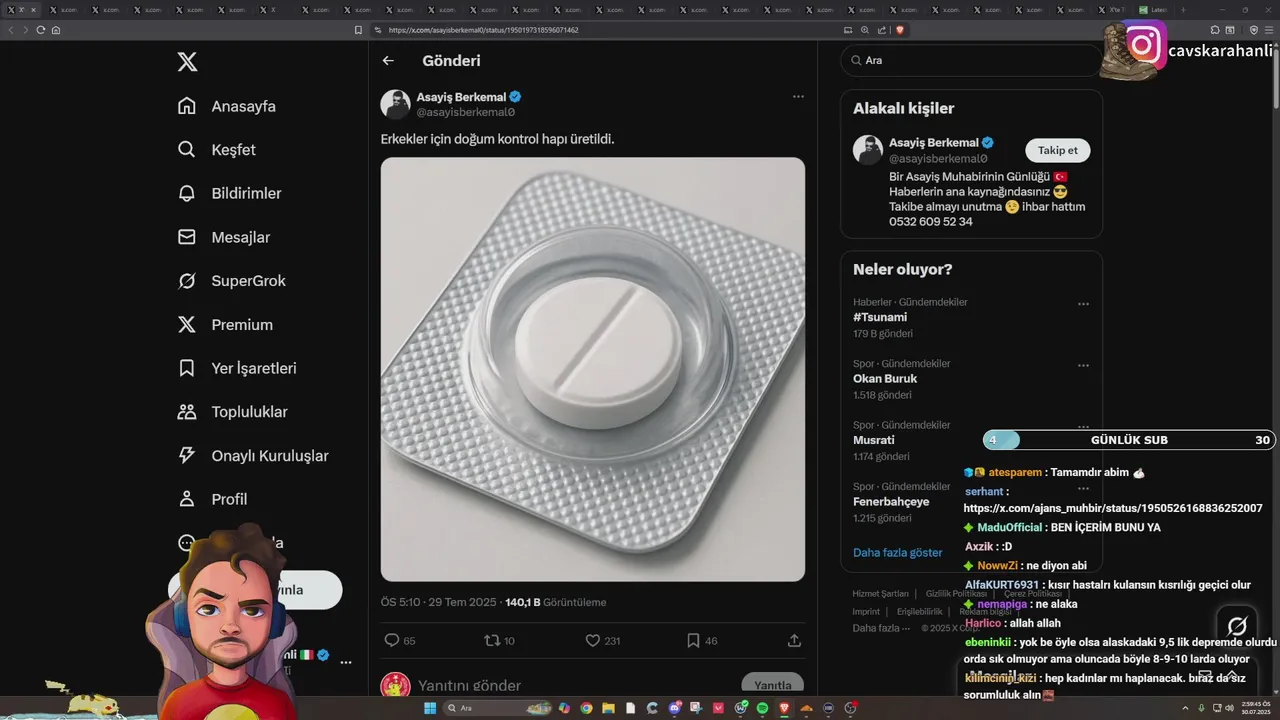1280x720 pixels.
Task: Click Hizmet Şartları footer link
Action: [x=881, y=594]
